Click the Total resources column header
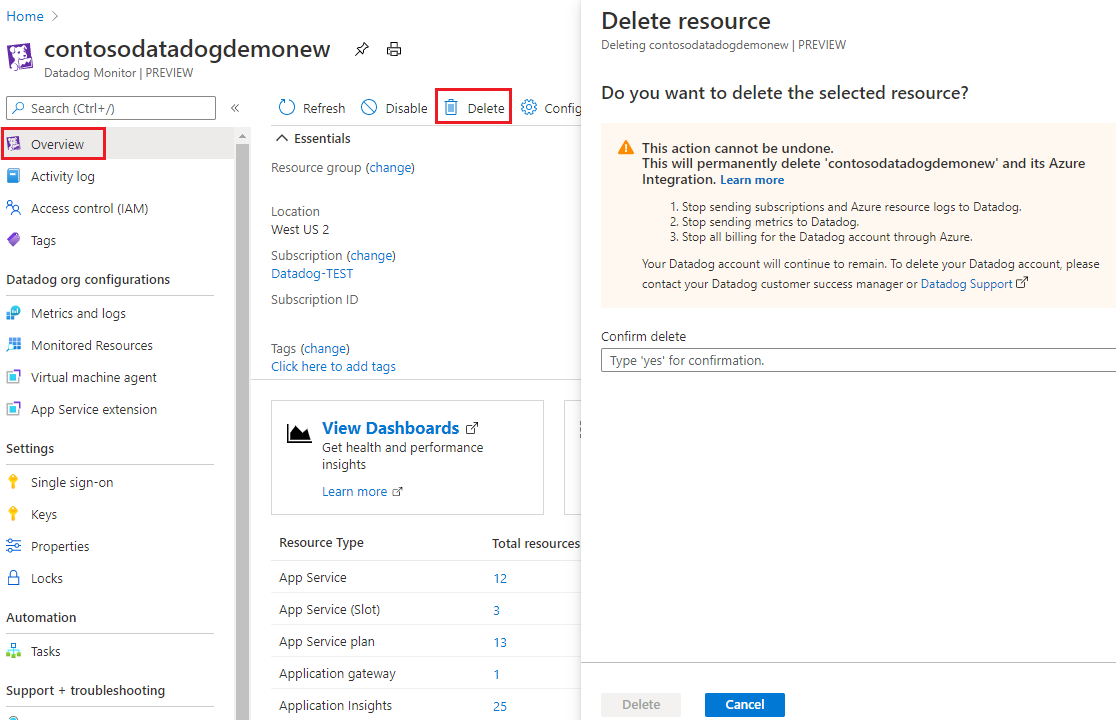 click(536, 543)
